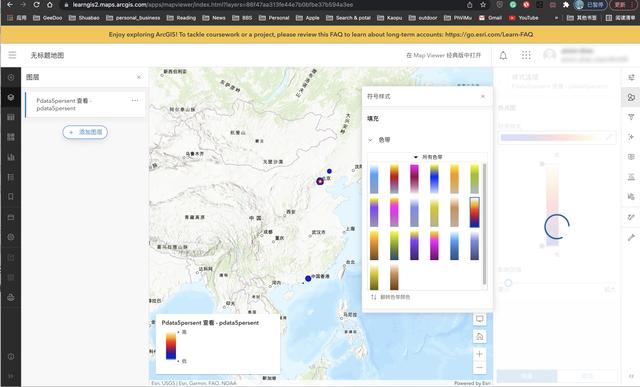The image size is (640, 387).
Task: Open the Pop-ups icon in right toolbar
Action: pos(631,157)
